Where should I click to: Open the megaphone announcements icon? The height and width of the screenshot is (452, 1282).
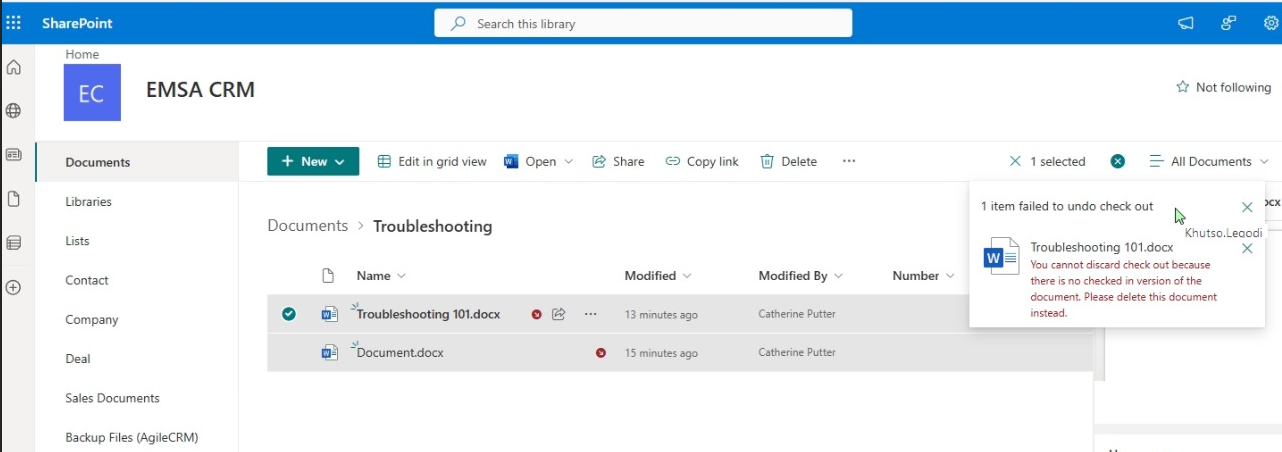(x=1186, y=23)
